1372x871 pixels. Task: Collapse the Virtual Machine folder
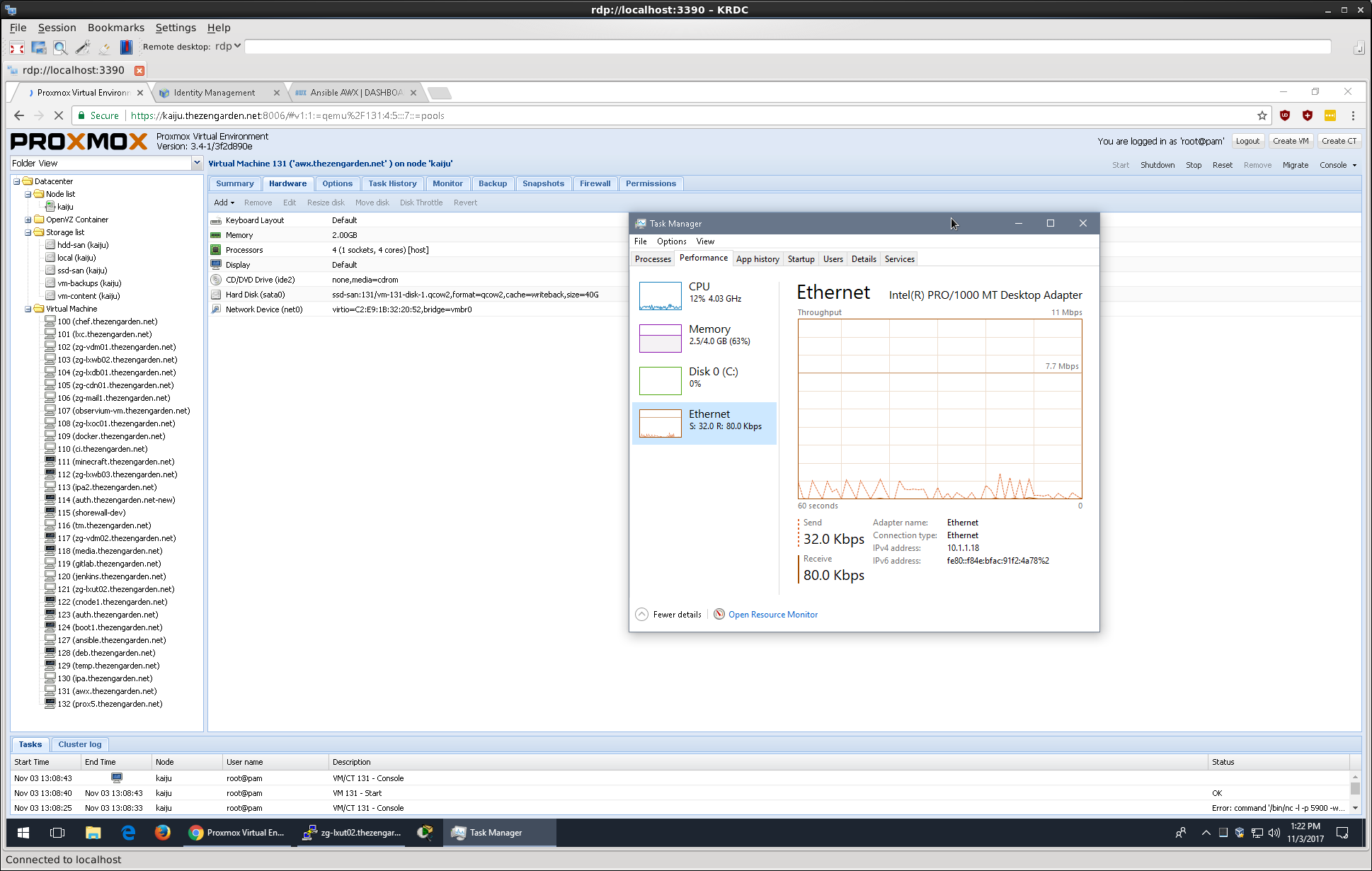28,309
